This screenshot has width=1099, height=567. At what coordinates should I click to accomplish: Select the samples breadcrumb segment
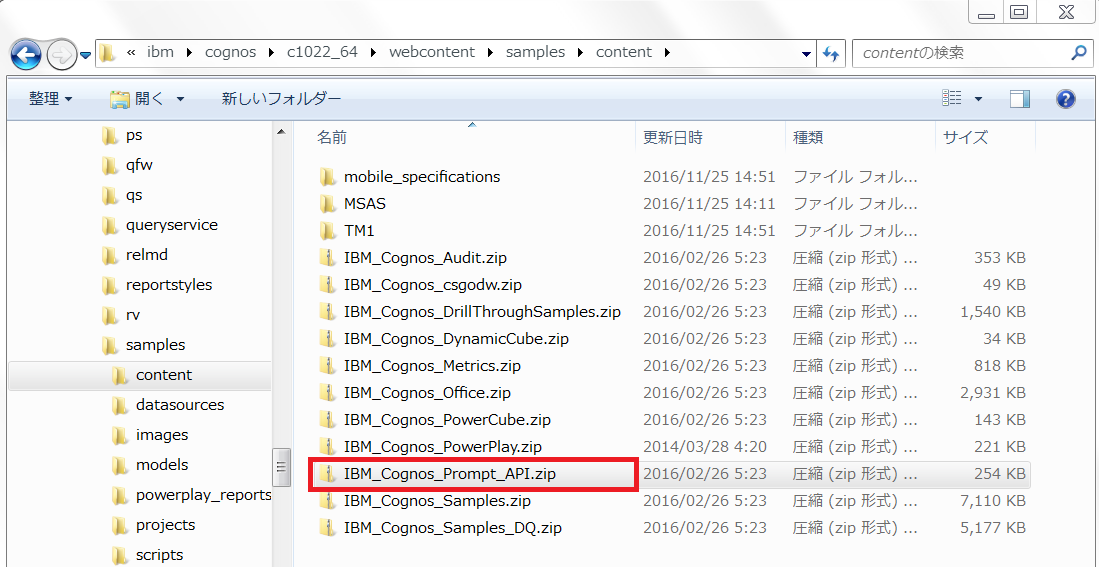click(x=535, y=52)
